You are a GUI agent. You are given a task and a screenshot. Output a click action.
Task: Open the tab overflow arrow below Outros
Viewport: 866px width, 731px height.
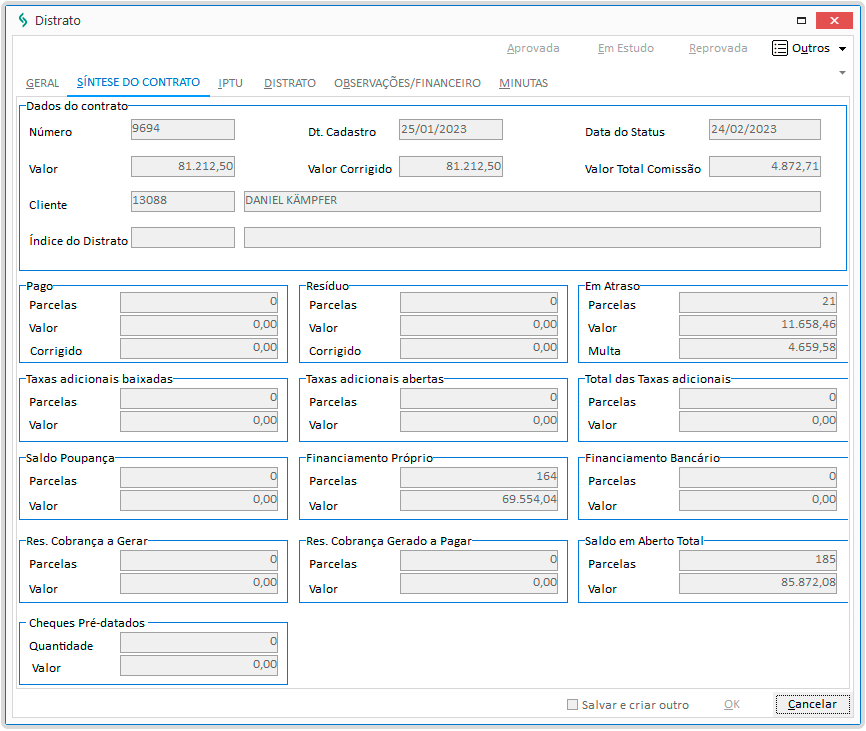pyautogui.click(x=842, y=73)
